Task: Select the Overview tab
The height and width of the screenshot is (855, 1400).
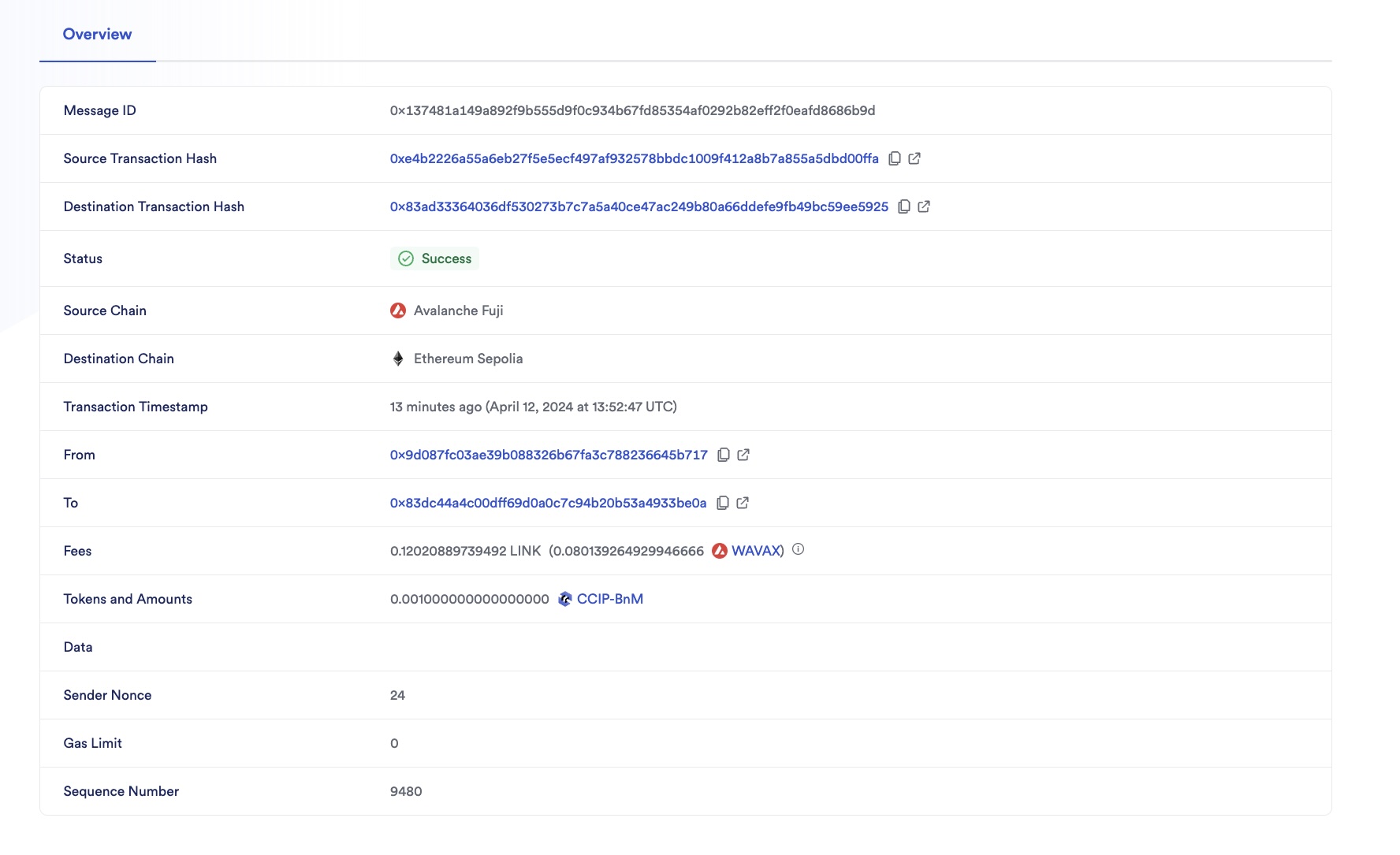Action: click(x=97, y=34)
